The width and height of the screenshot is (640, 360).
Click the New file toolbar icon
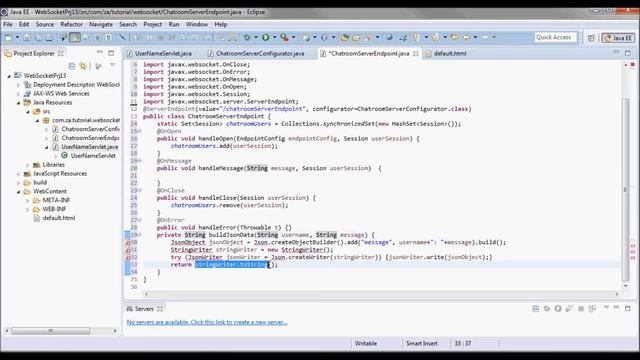(x=8, y=38)
